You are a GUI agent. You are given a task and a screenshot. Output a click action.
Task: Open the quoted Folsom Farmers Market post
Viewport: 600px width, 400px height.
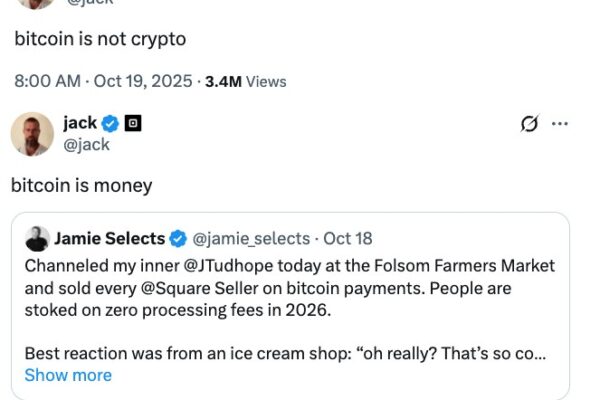pos(290,320)
